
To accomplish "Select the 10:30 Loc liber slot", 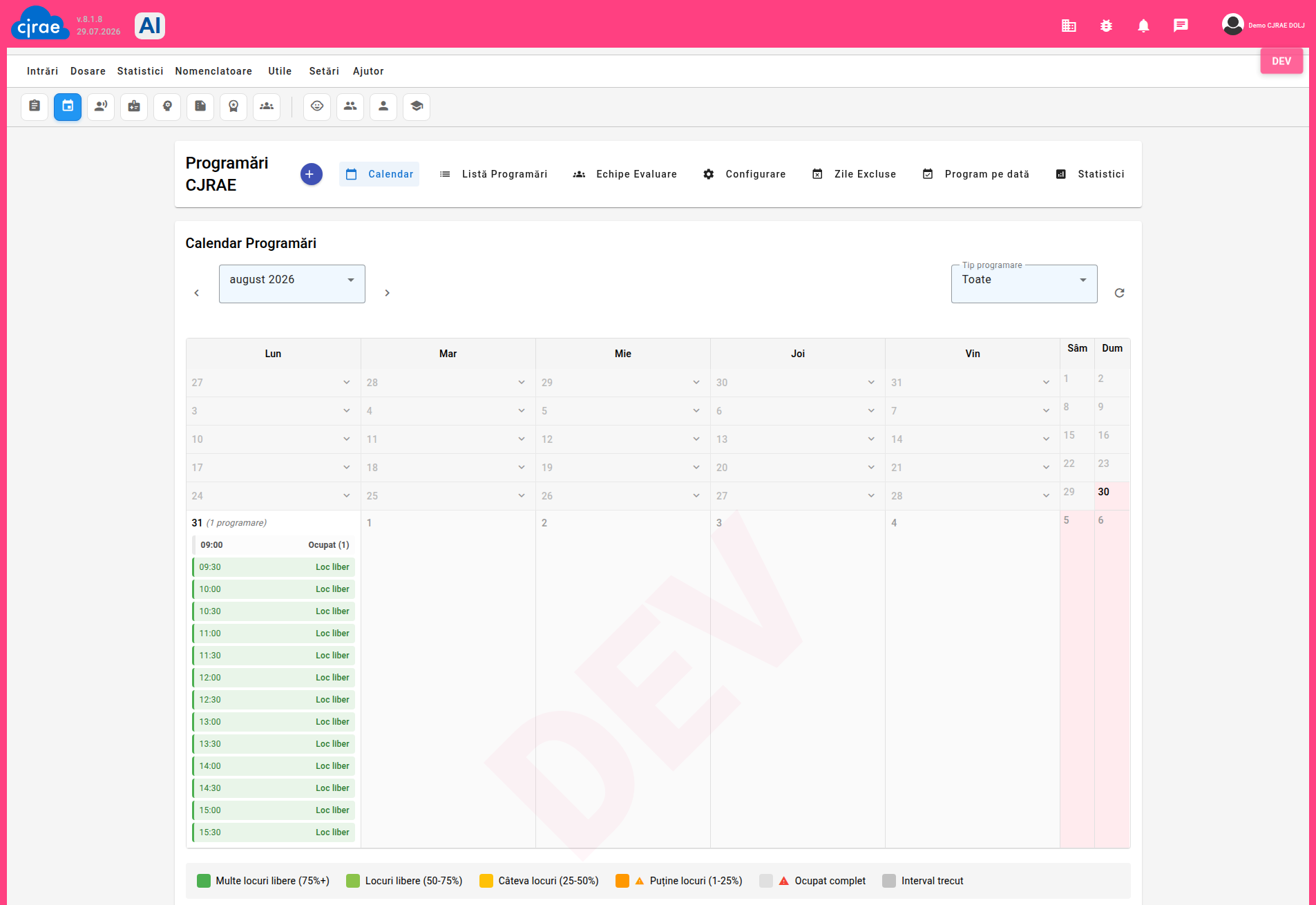I will (x=274, y=611).
